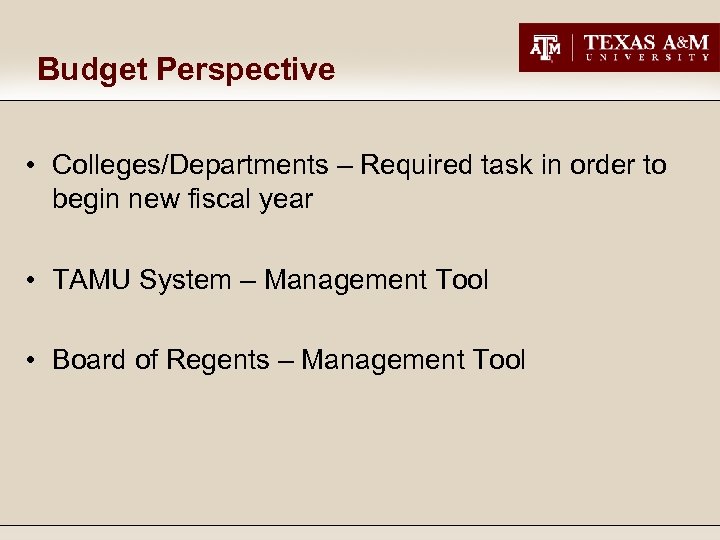Click the horizontal line under the title
This screenshot has width=720, height=540.
[x=360, y=101]
